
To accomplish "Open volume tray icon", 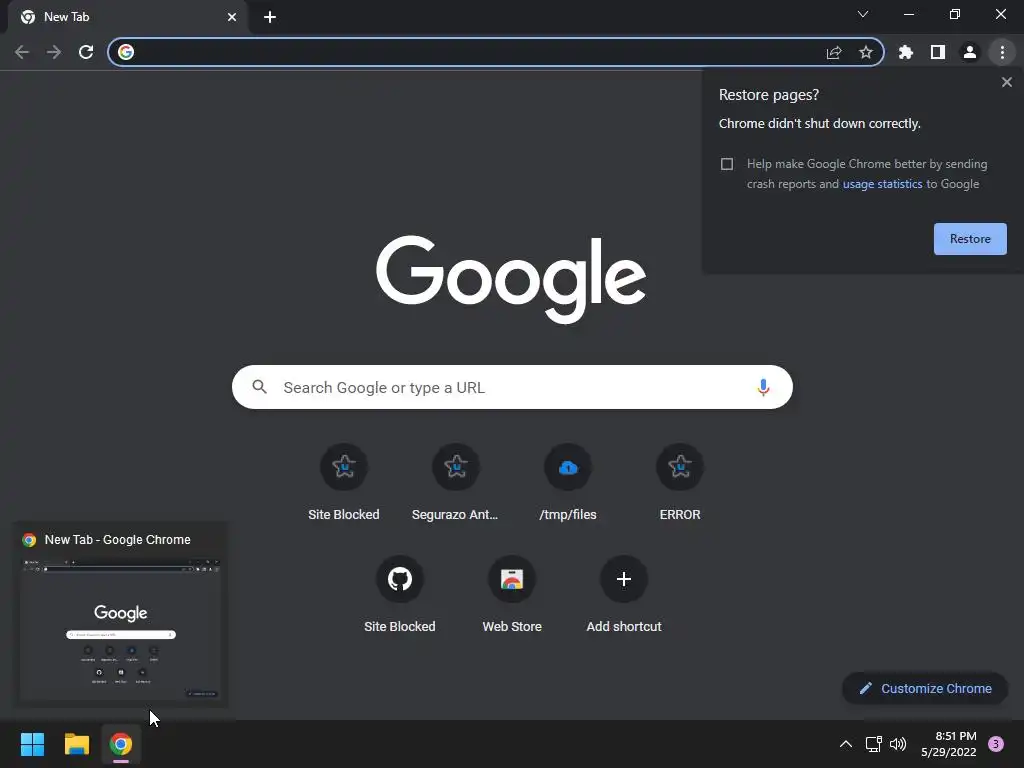I will click(898, 744).
